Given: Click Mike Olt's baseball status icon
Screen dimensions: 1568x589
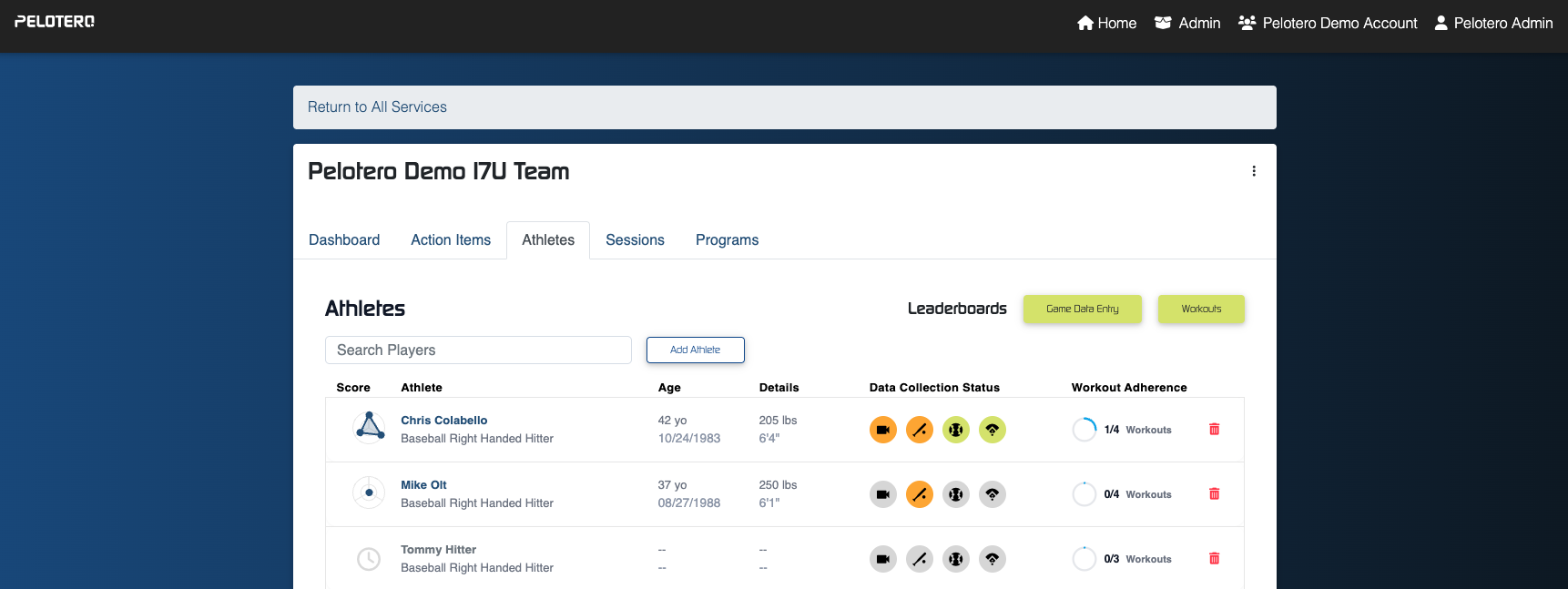Looking at the screenshot, I should 956,494.
